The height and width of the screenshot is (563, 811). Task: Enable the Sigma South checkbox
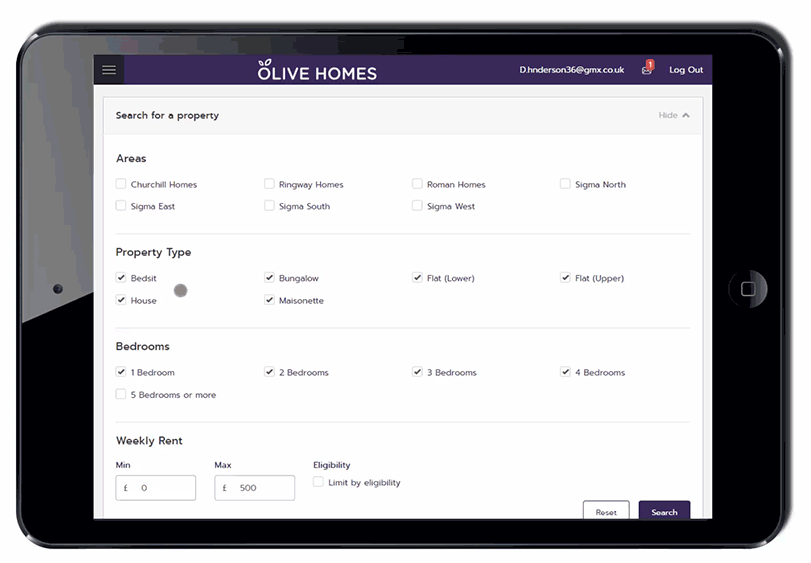point(269,206)
